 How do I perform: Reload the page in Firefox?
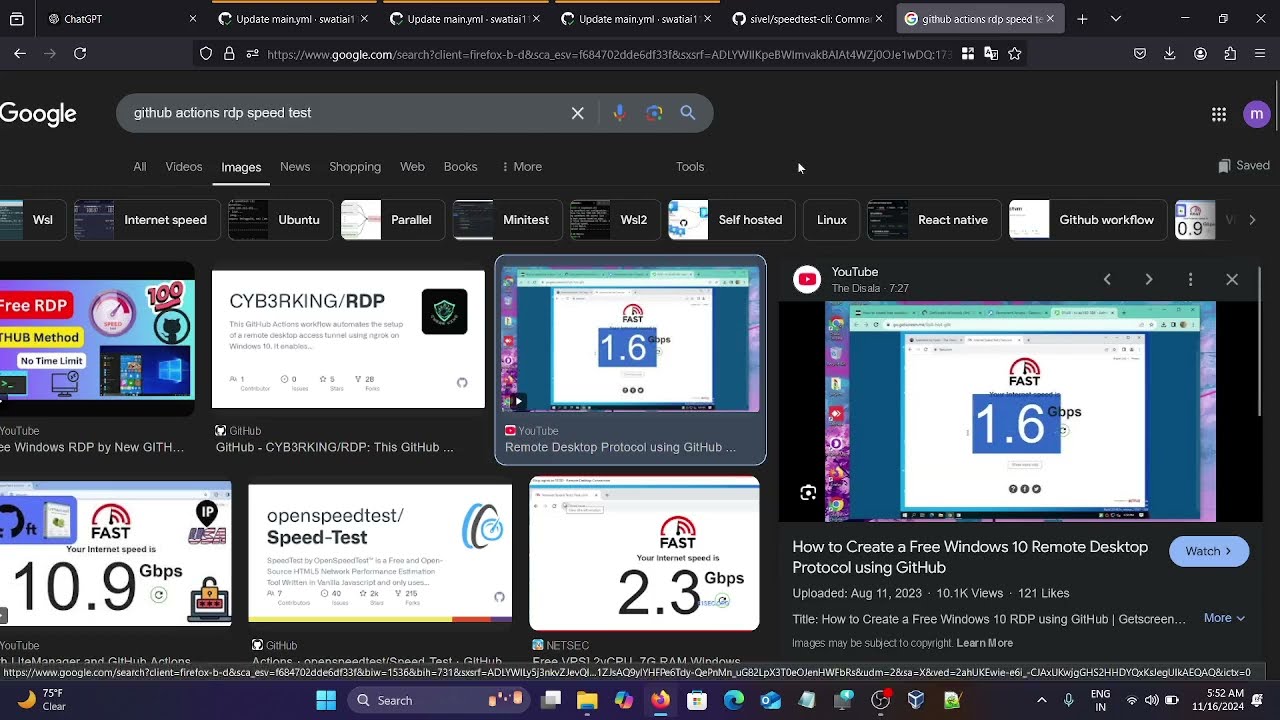point(80,53)
